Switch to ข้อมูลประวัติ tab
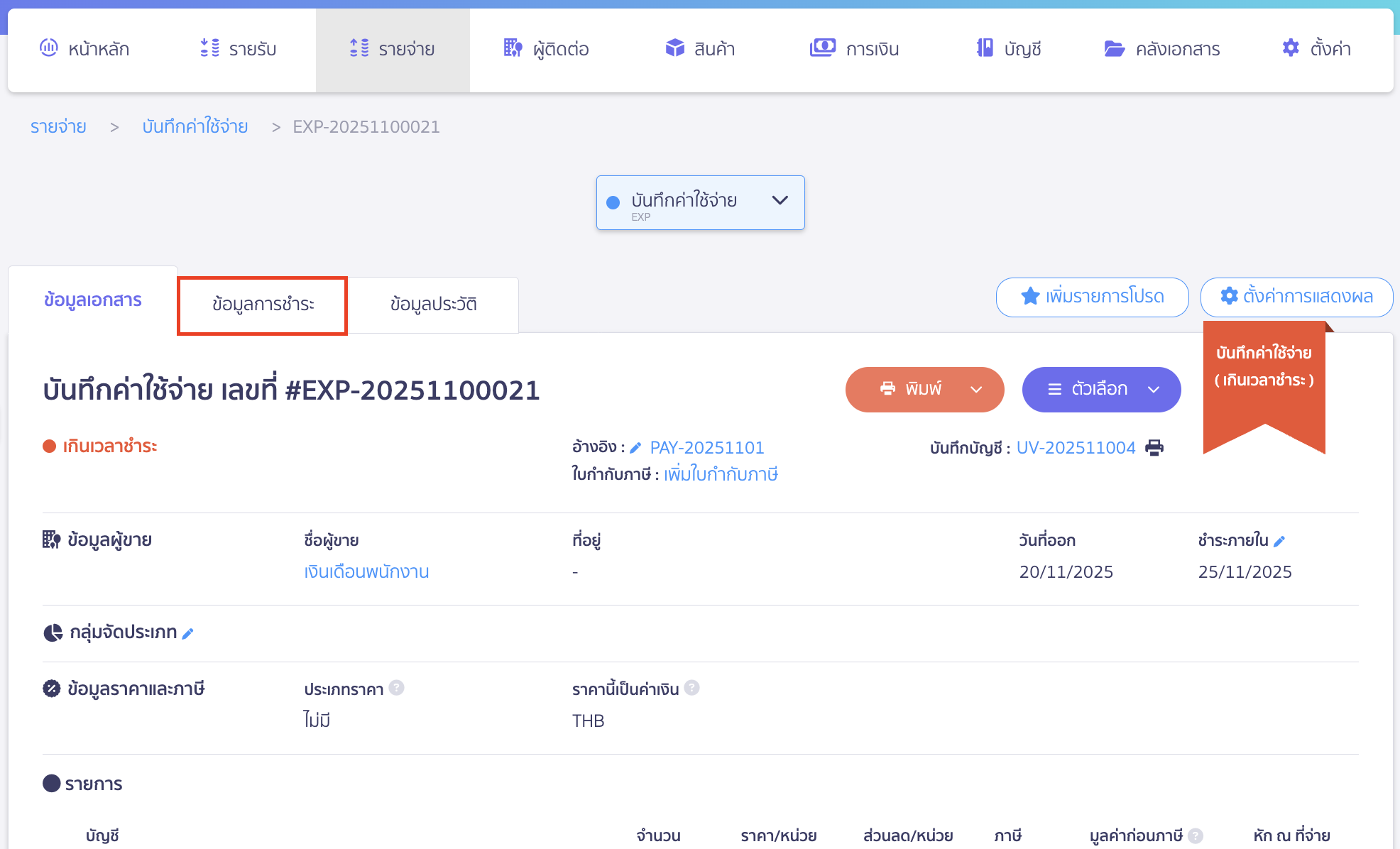 point(433,305)
